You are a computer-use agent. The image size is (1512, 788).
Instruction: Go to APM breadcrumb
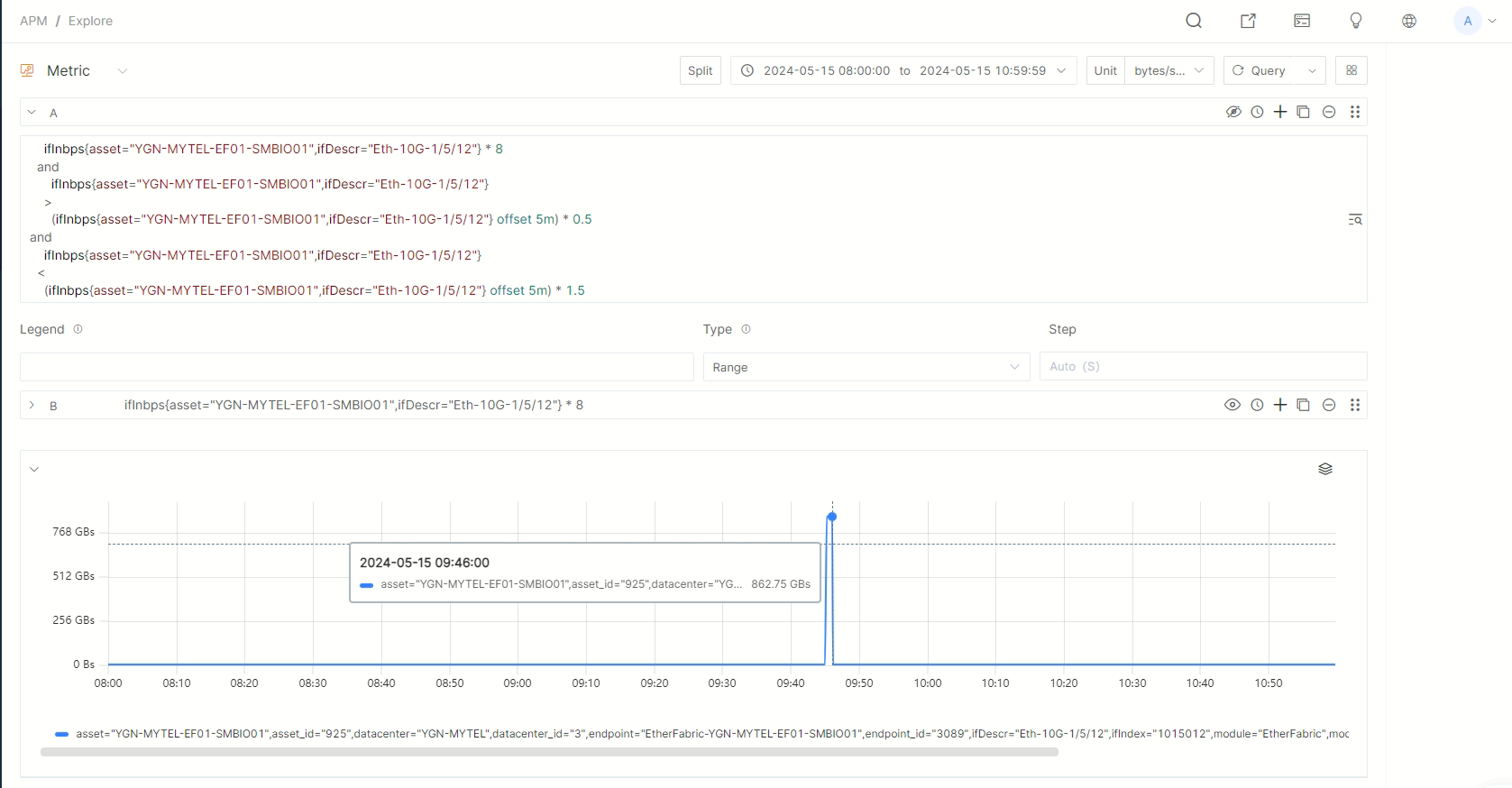click(x=33, y=21)
